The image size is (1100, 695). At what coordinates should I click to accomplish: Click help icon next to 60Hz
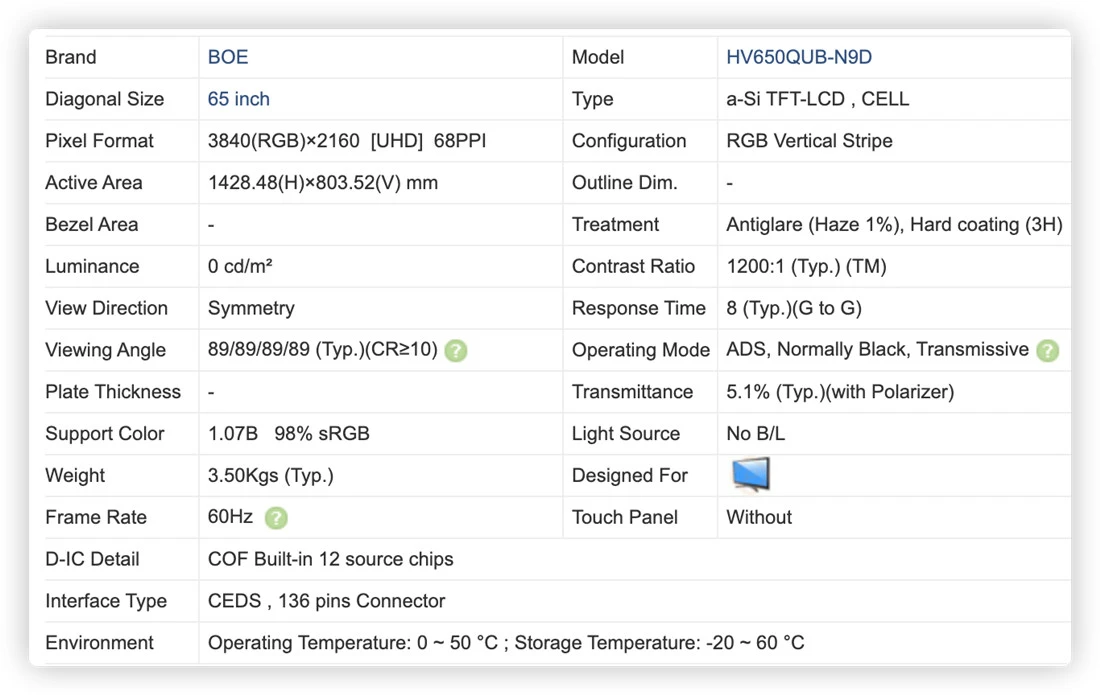pyautogui.click(x=276, y=518)
